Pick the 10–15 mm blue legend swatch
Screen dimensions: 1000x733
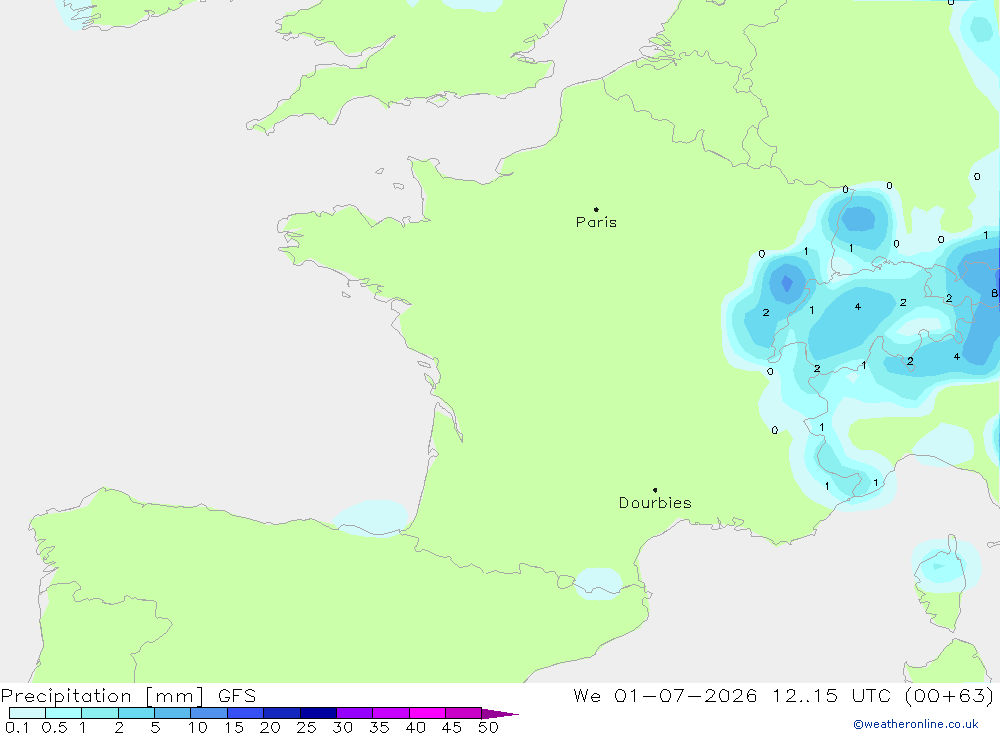click(x=209, y=713)
